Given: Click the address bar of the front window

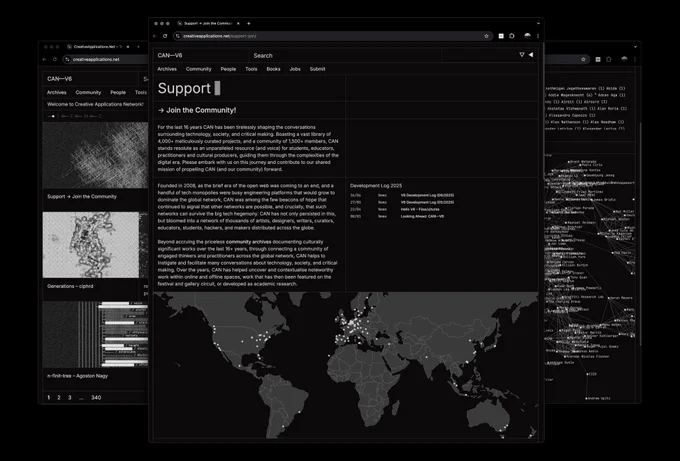Looking at the screenshot, I should pos(332,36).
